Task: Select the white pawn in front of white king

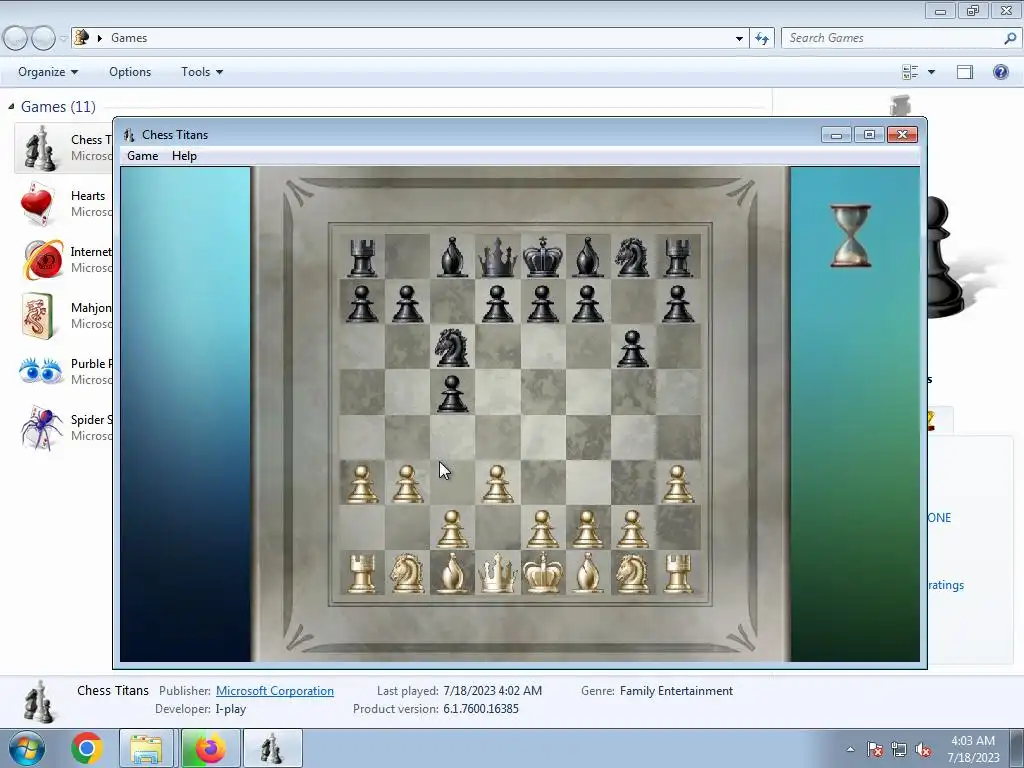Action: coord(543,529)
